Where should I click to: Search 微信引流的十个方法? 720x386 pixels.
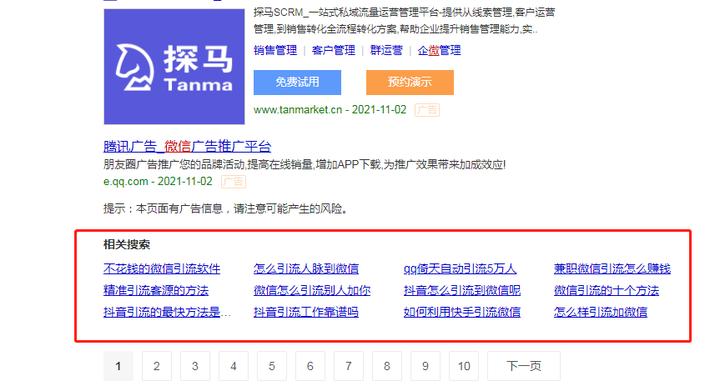[x=606, y=290]
